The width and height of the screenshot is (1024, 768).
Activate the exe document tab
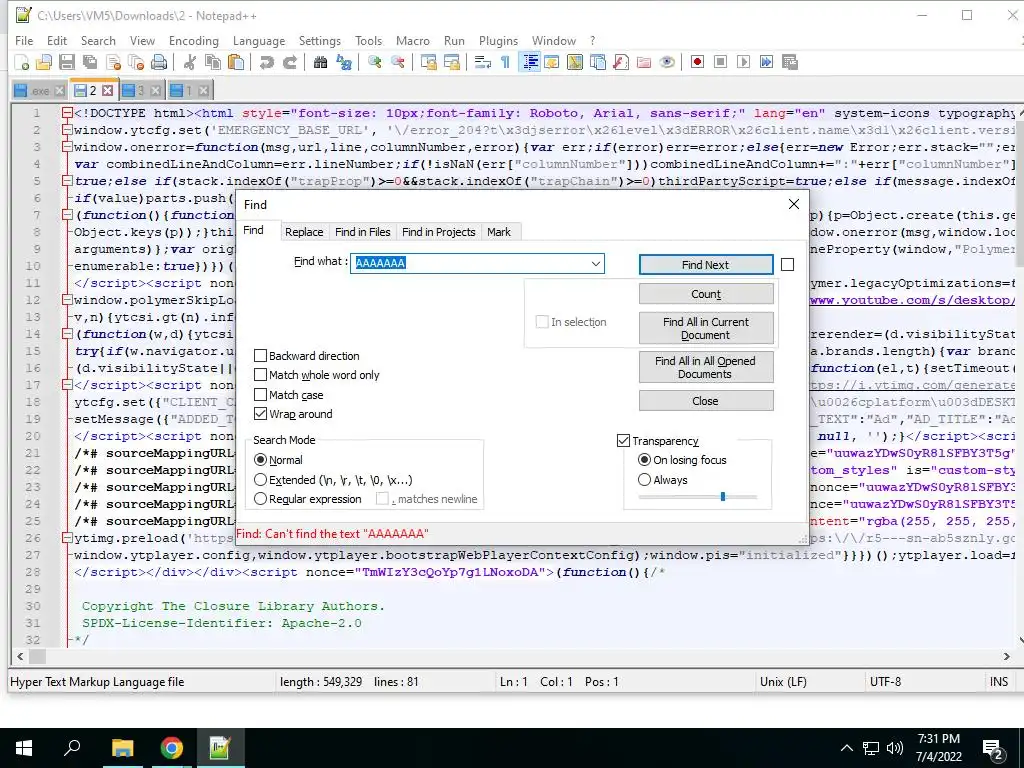[x=40, y=91]
